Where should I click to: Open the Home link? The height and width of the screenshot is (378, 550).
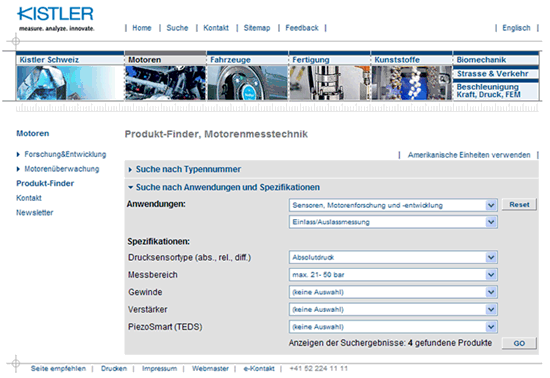[142, 28]
